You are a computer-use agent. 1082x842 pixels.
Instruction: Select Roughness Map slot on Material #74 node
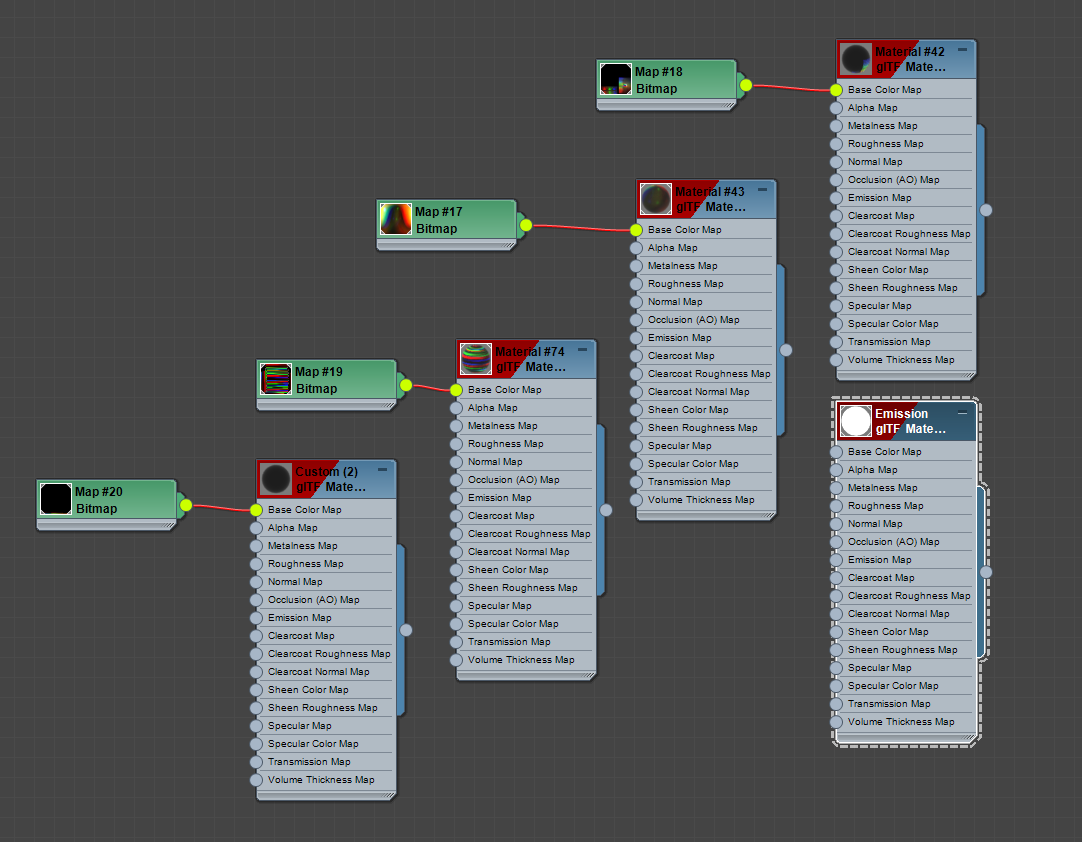(x=505, y=444)
